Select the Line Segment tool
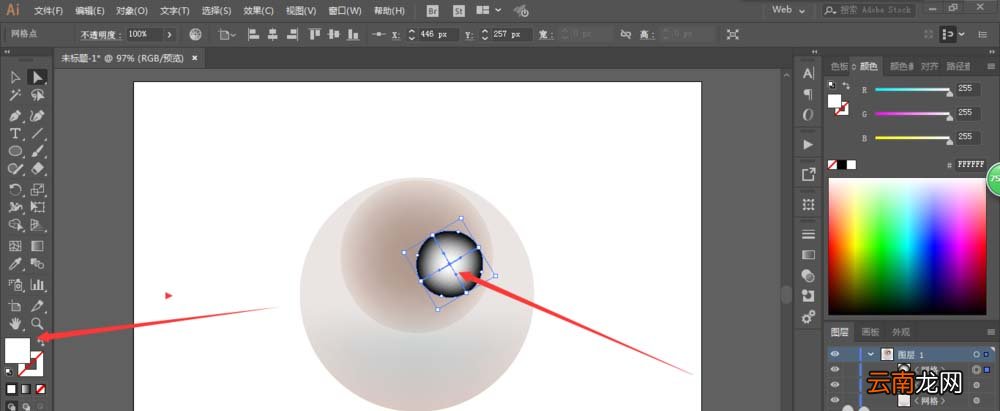1000x411 pixels. [37, 133]
